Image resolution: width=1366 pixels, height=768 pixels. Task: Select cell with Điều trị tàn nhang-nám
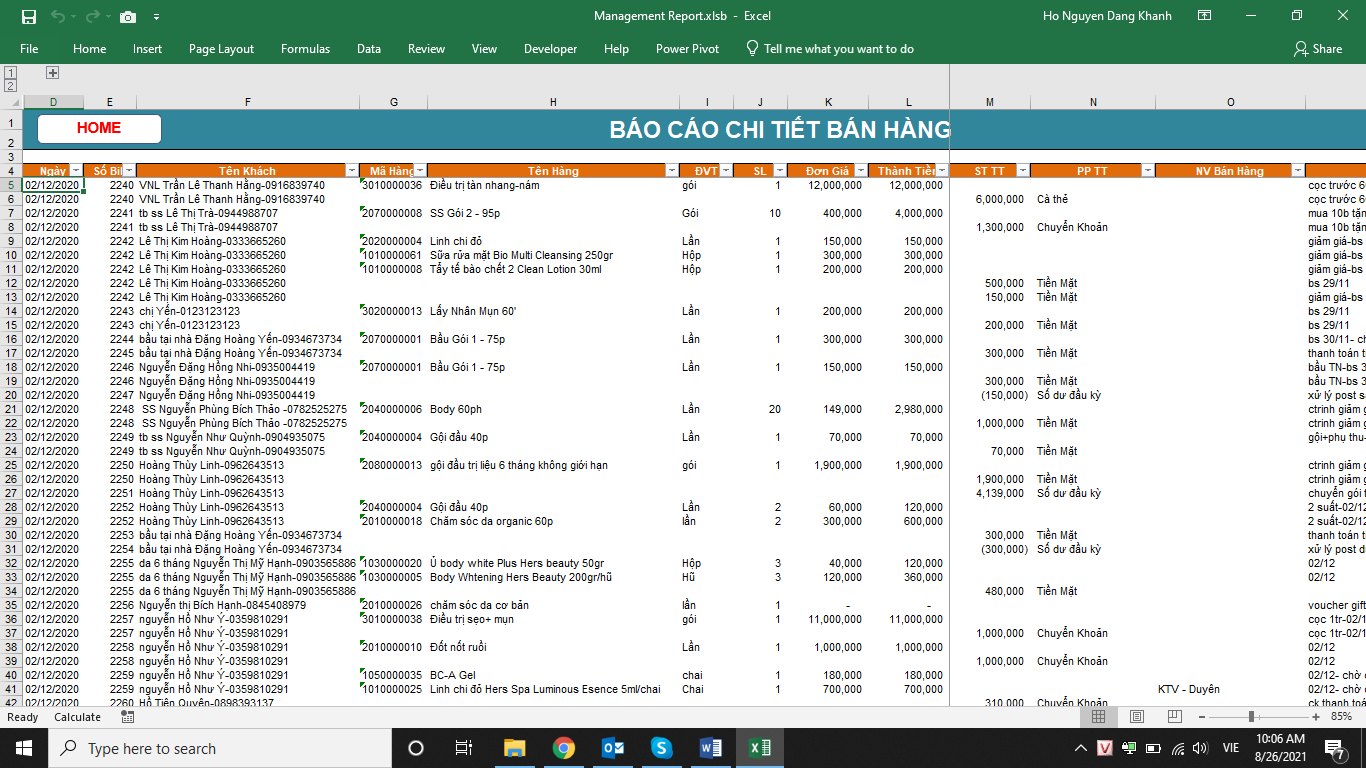point(553,185)
